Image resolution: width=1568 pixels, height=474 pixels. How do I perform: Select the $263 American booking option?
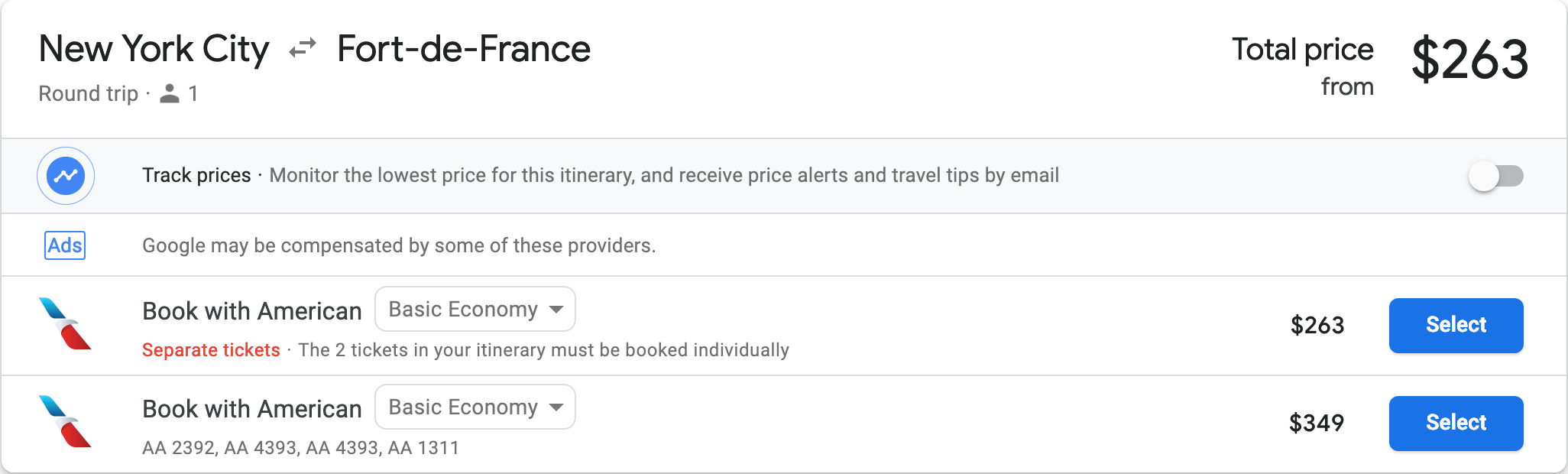pos(1456,326)
